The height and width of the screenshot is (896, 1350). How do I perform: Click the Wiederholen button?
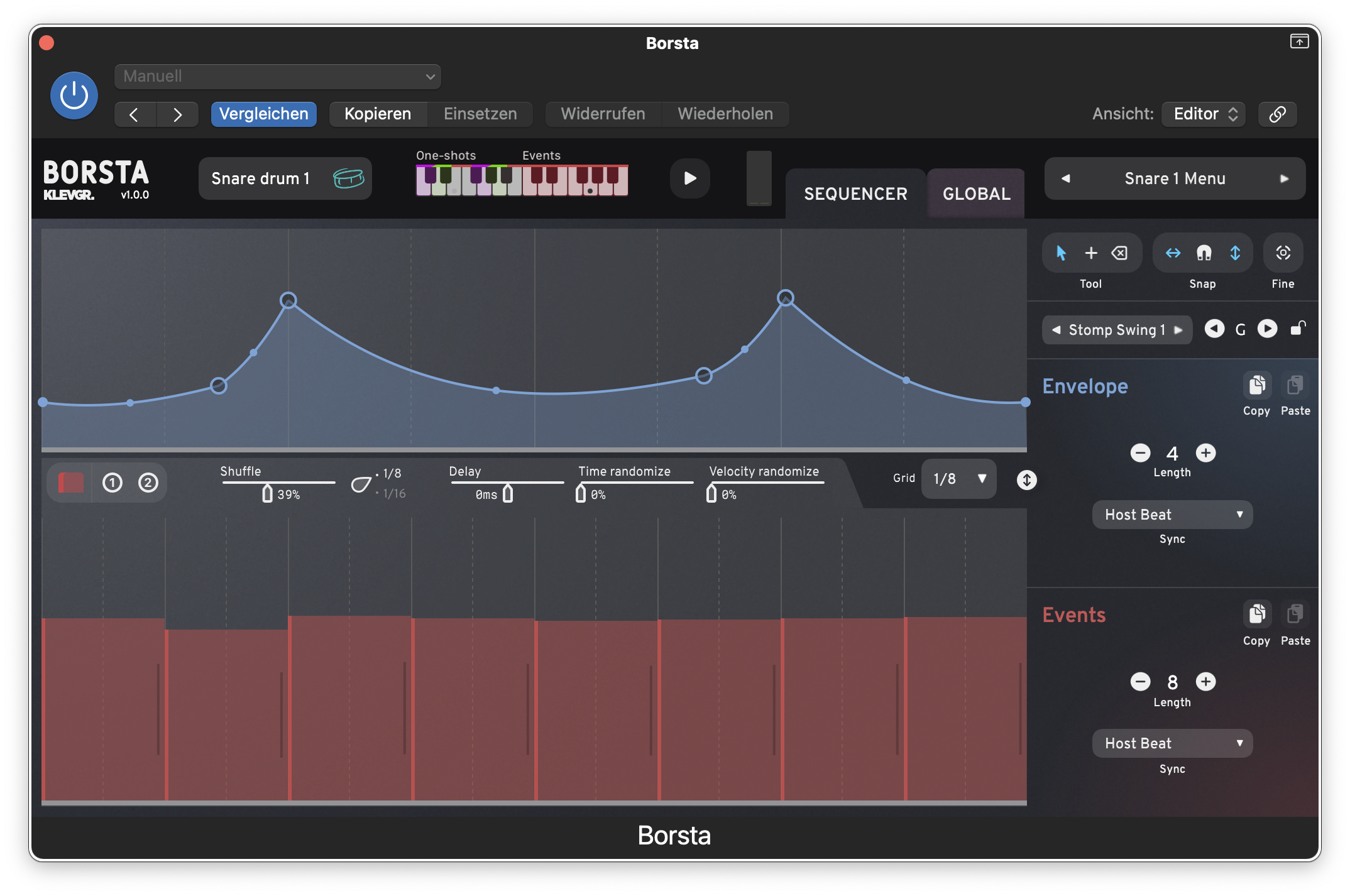[x=725, y=114]
